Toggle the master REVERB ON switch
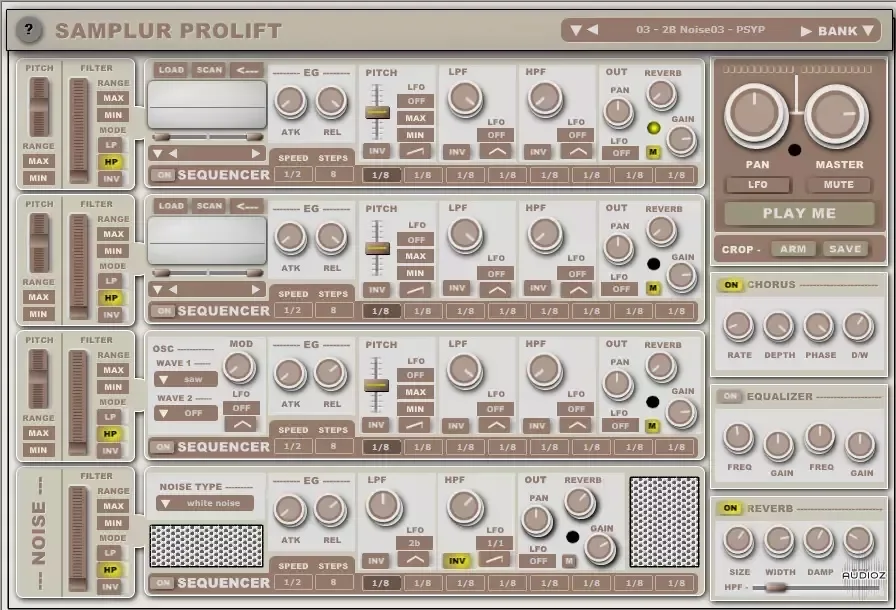The height and width of the screenshot is (610, 896). tap(730, 508)
